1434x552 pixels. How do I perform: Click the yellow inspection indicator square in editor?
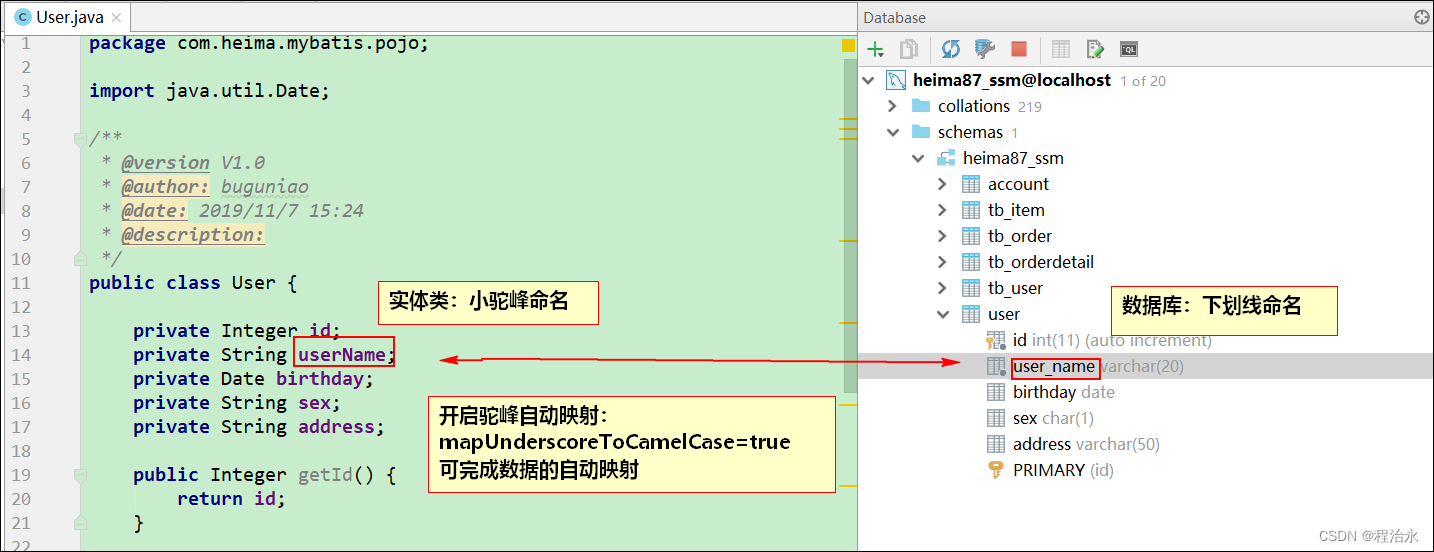pyautogui.click(x=848, y=45)
